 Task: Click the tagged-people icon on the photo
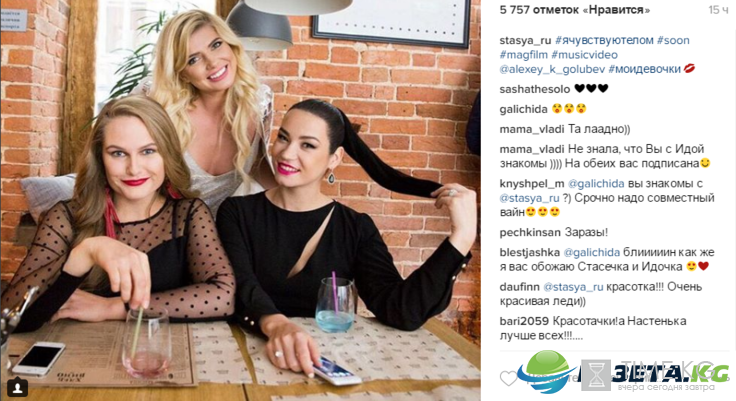(18, 387)
